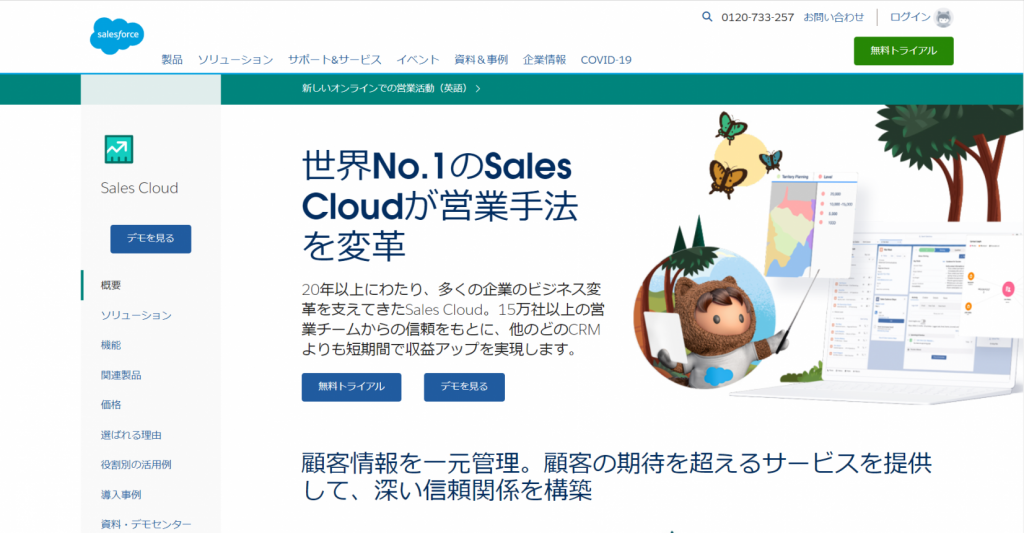Expand the 資料&事例 menu
This screenshot has width=1024, height=533.
point(481,60)
